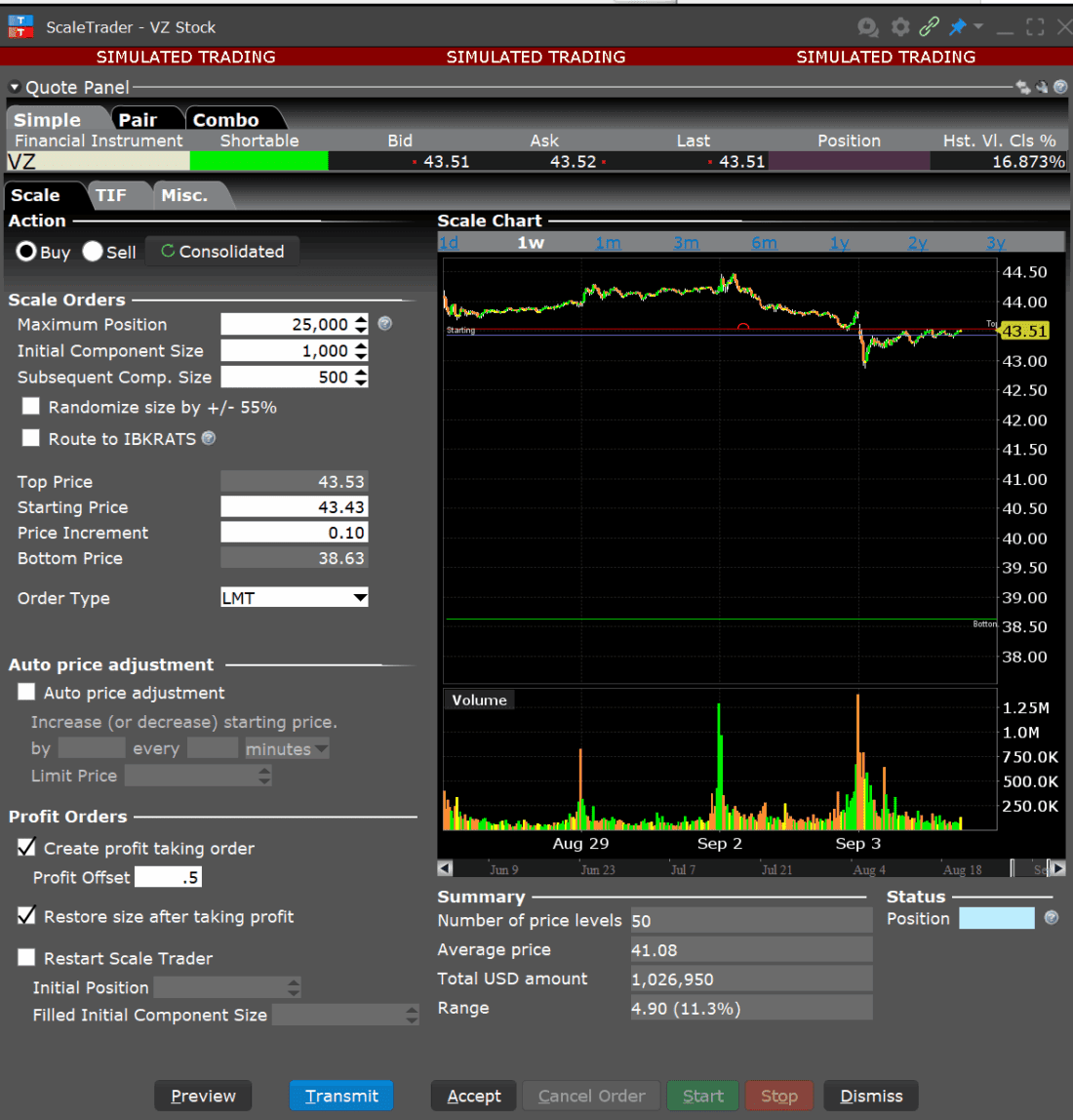Toggle the blue pushpin icon

coord(958,27)
